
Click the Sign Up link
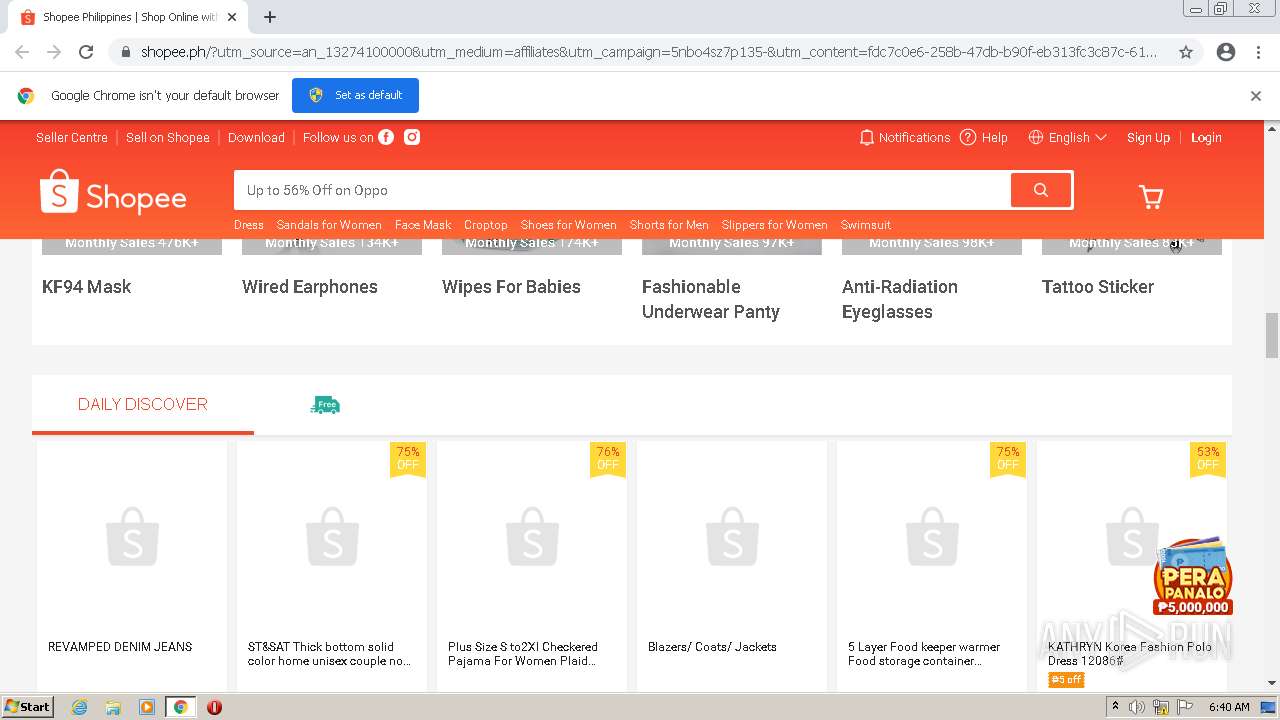click(x=1148, y=137)
